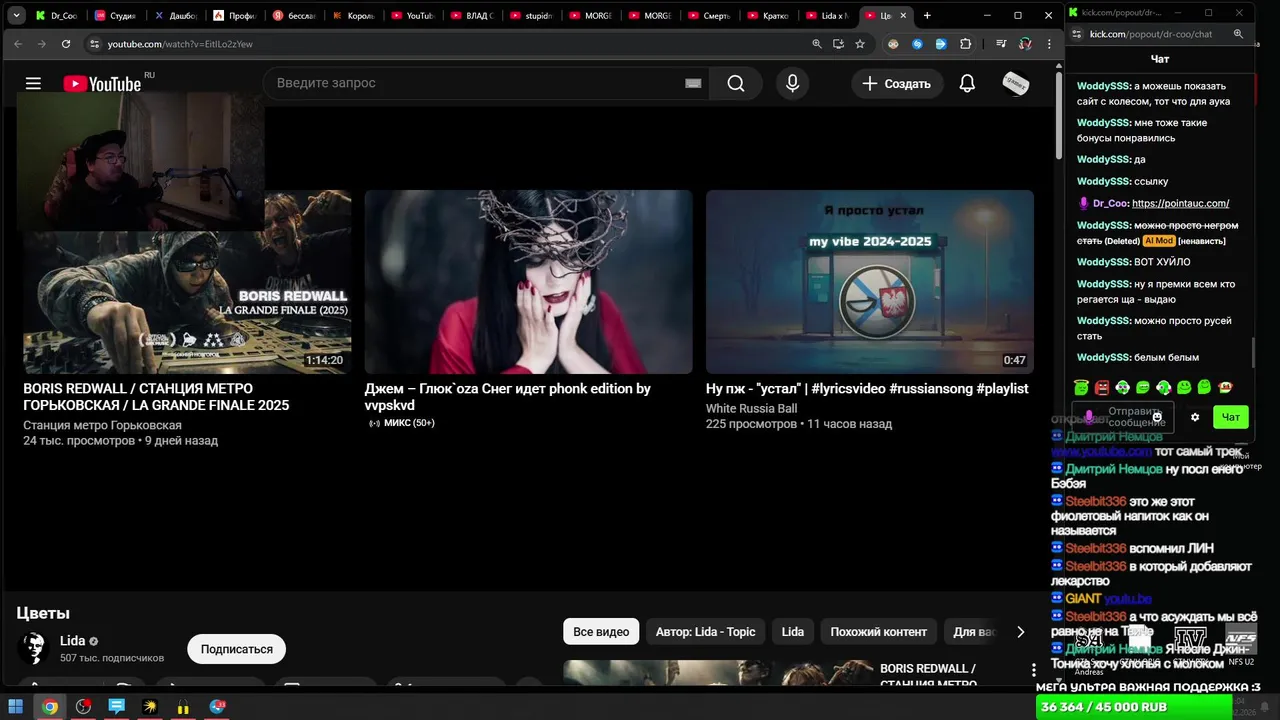The width and height of the screenshot is (1280, 720).
Task: Open YouTube notifications bell
Action: 967,84
